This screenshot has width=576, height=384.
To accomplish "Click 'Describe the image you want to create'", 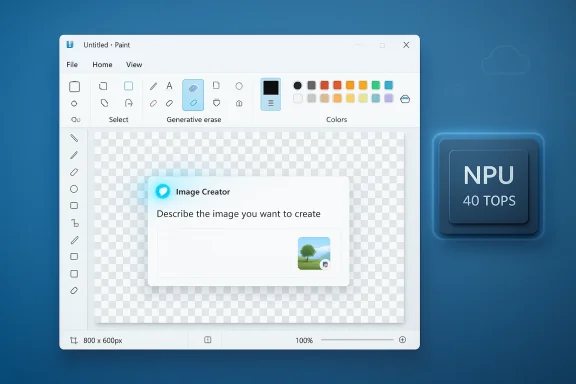I will click(x=238, y=214).
